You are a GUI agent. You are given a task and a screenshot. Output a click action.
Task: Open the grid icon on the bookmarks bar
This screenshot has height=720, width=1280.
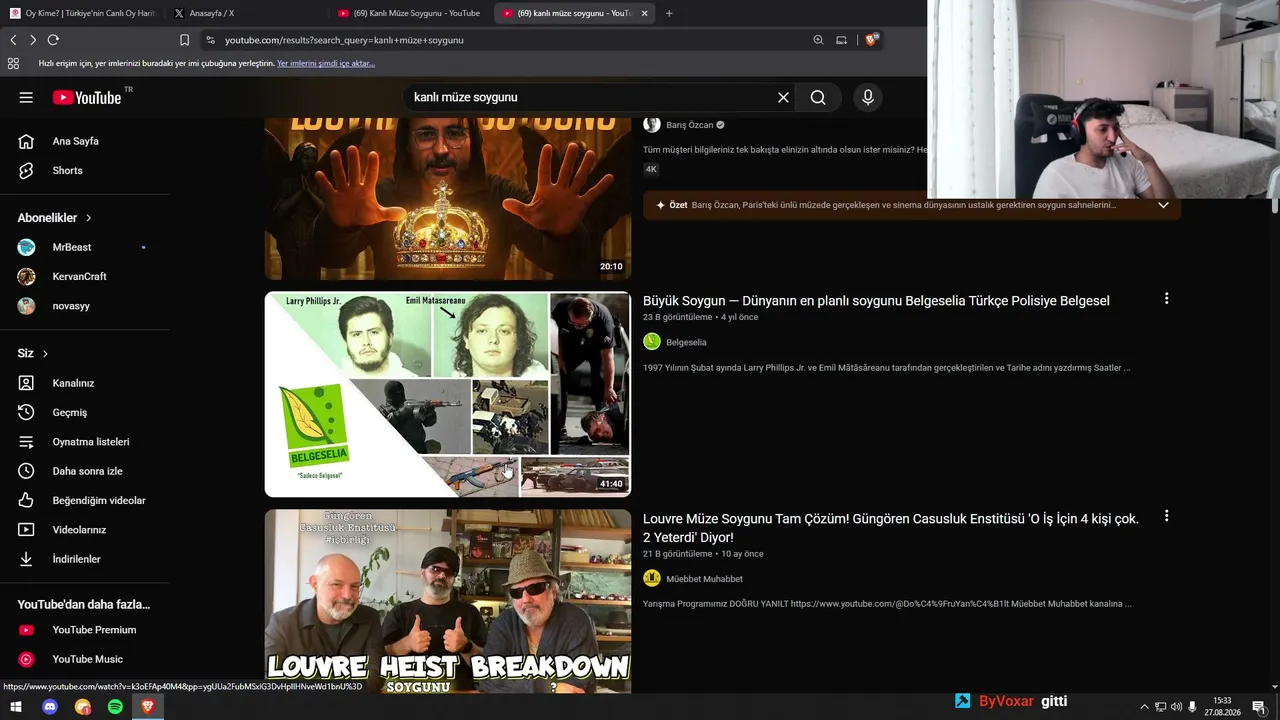(x=13, y=63)
